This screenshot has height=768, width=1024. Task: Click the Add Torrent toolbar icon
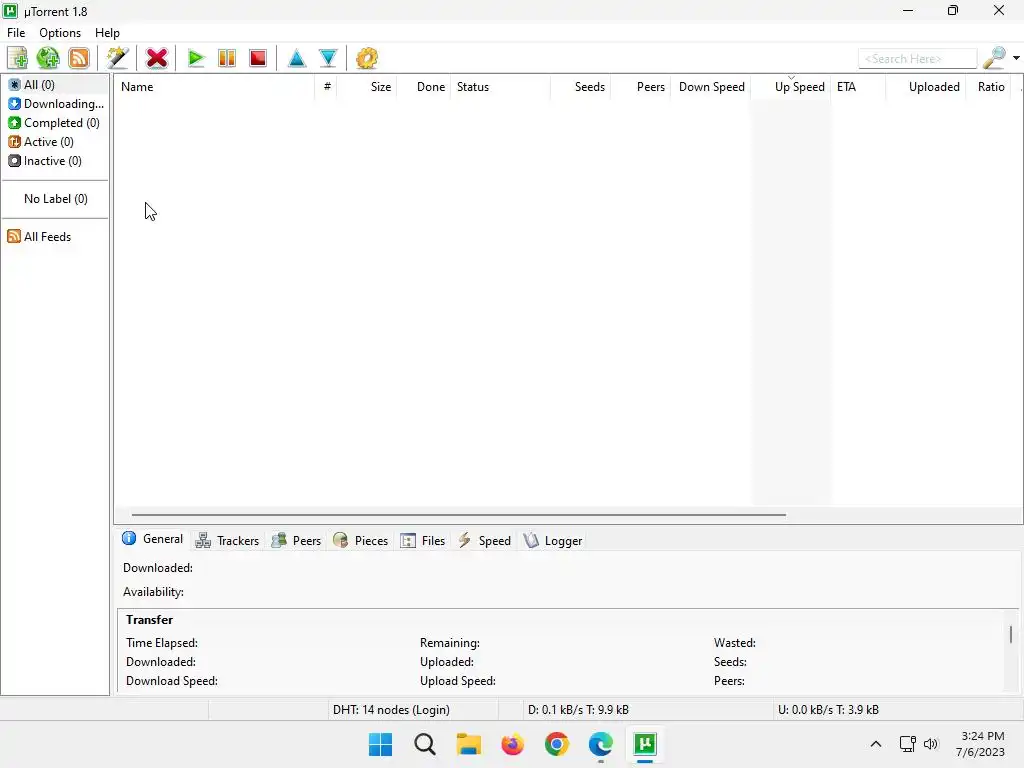pyautogui.click(x=18, y=58)
